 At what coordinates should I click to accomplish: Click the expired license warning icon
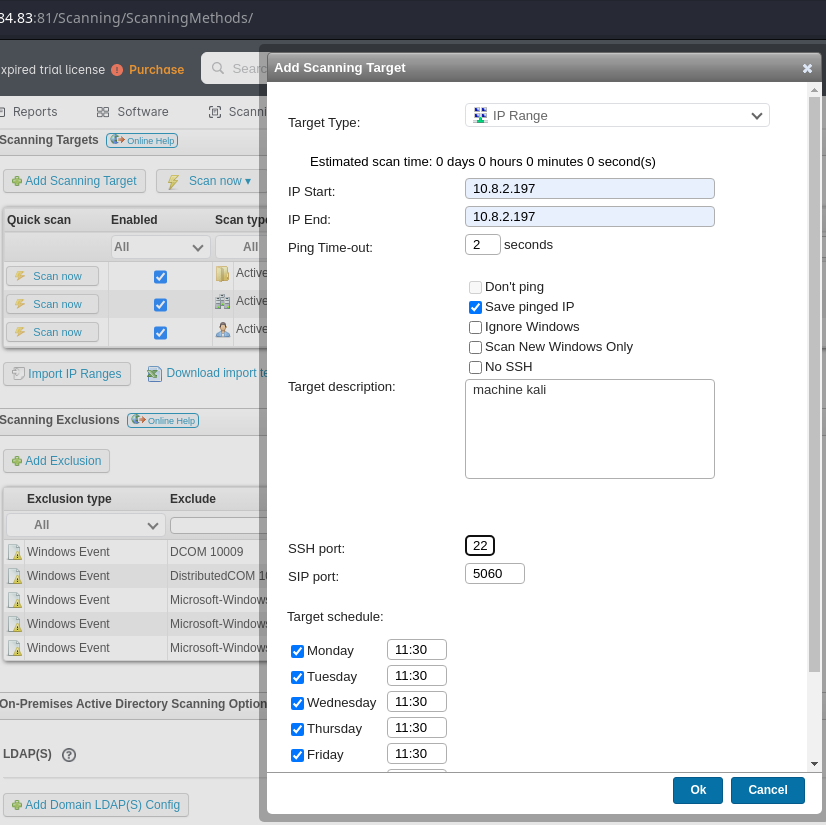click(117, 70)
